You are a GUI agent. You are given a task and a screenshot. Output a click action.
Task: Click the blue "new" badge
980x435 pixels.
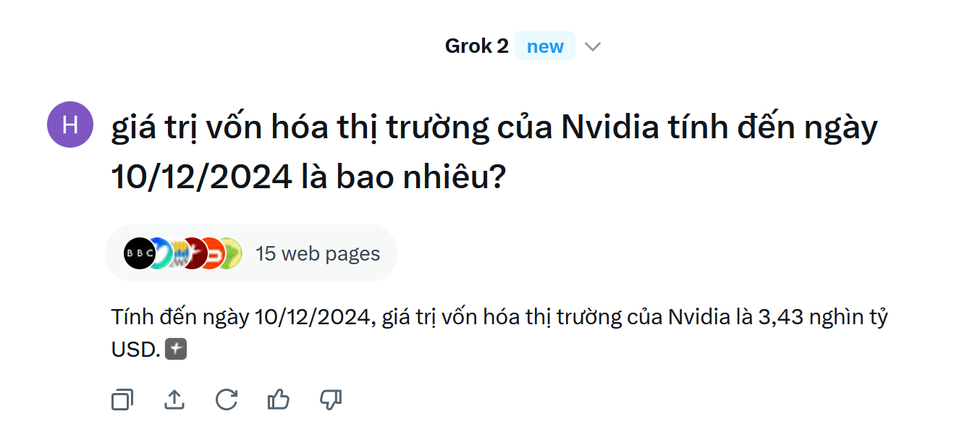click(545, 47)
